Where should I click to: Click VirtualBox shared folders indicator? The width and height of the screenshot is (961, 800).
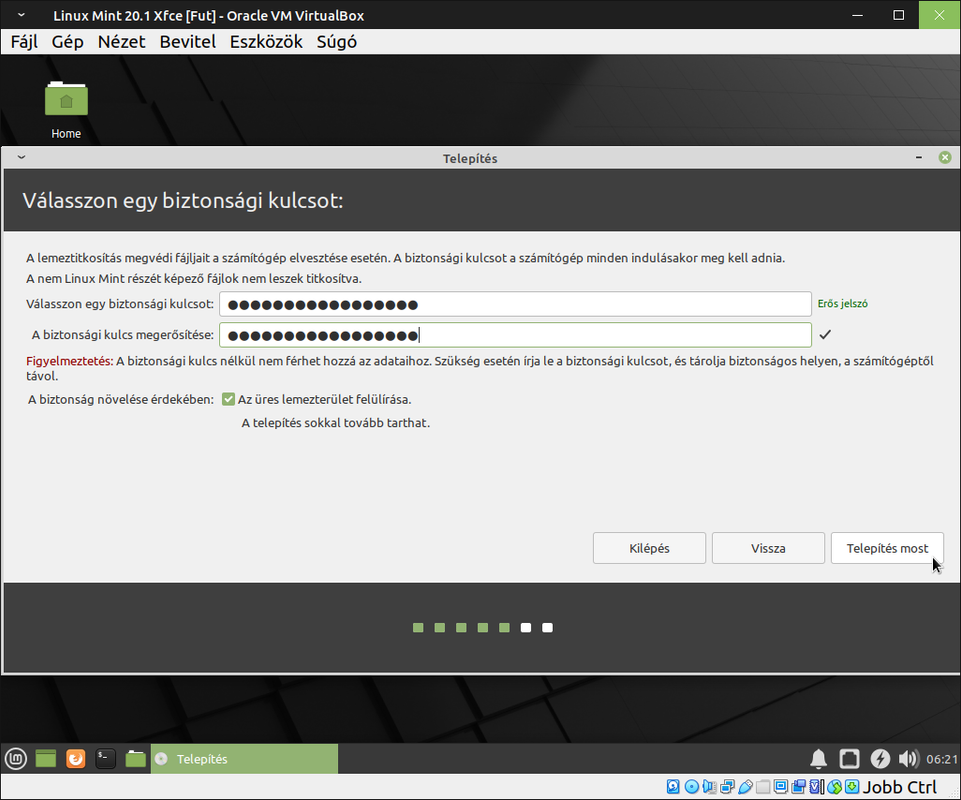click(763, 787)
